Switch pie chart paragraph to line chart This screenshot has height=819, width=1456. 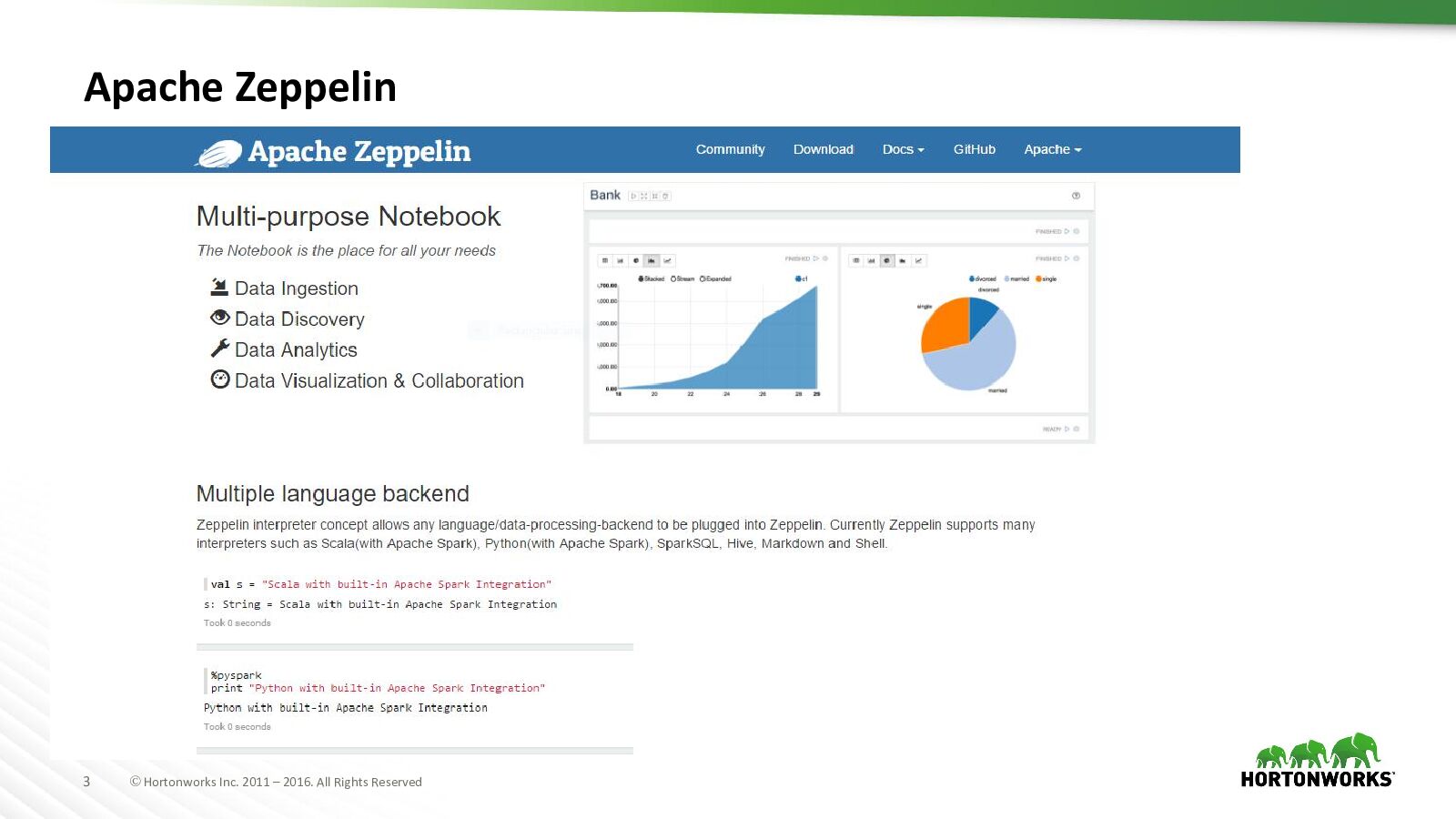point(918,260)
